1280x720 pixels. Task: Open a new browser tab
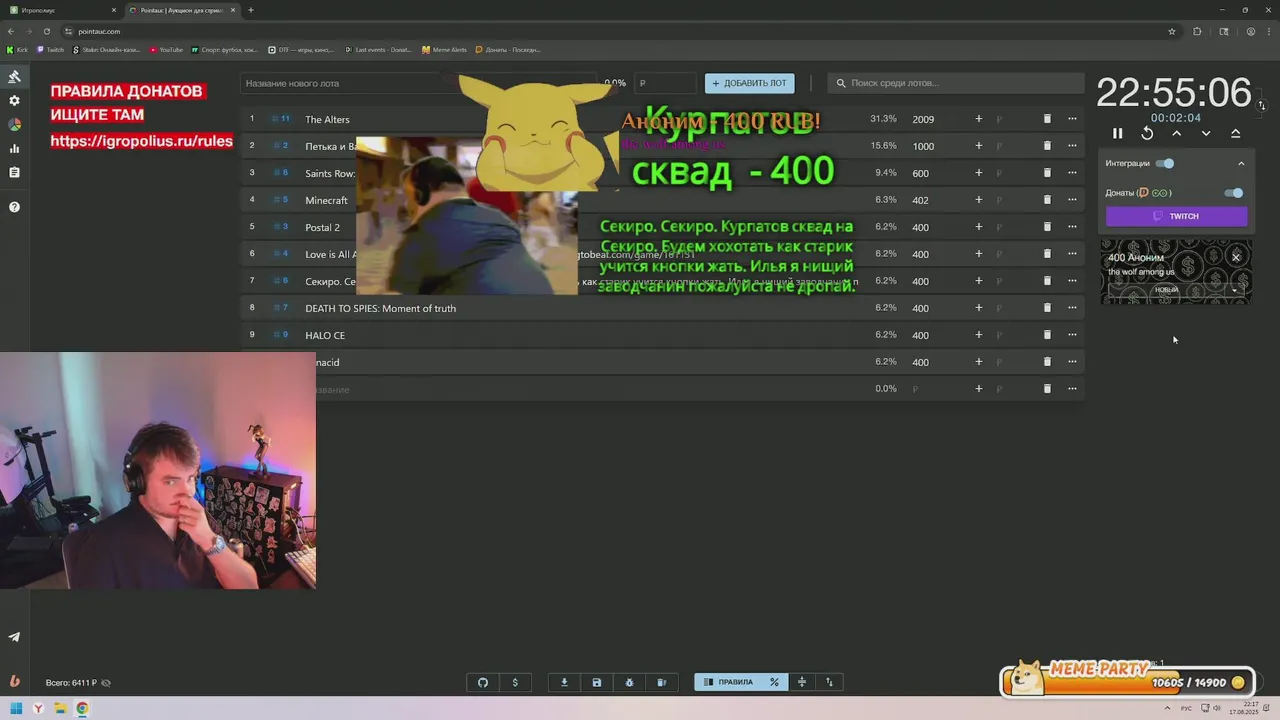click(x=251, y=10)
